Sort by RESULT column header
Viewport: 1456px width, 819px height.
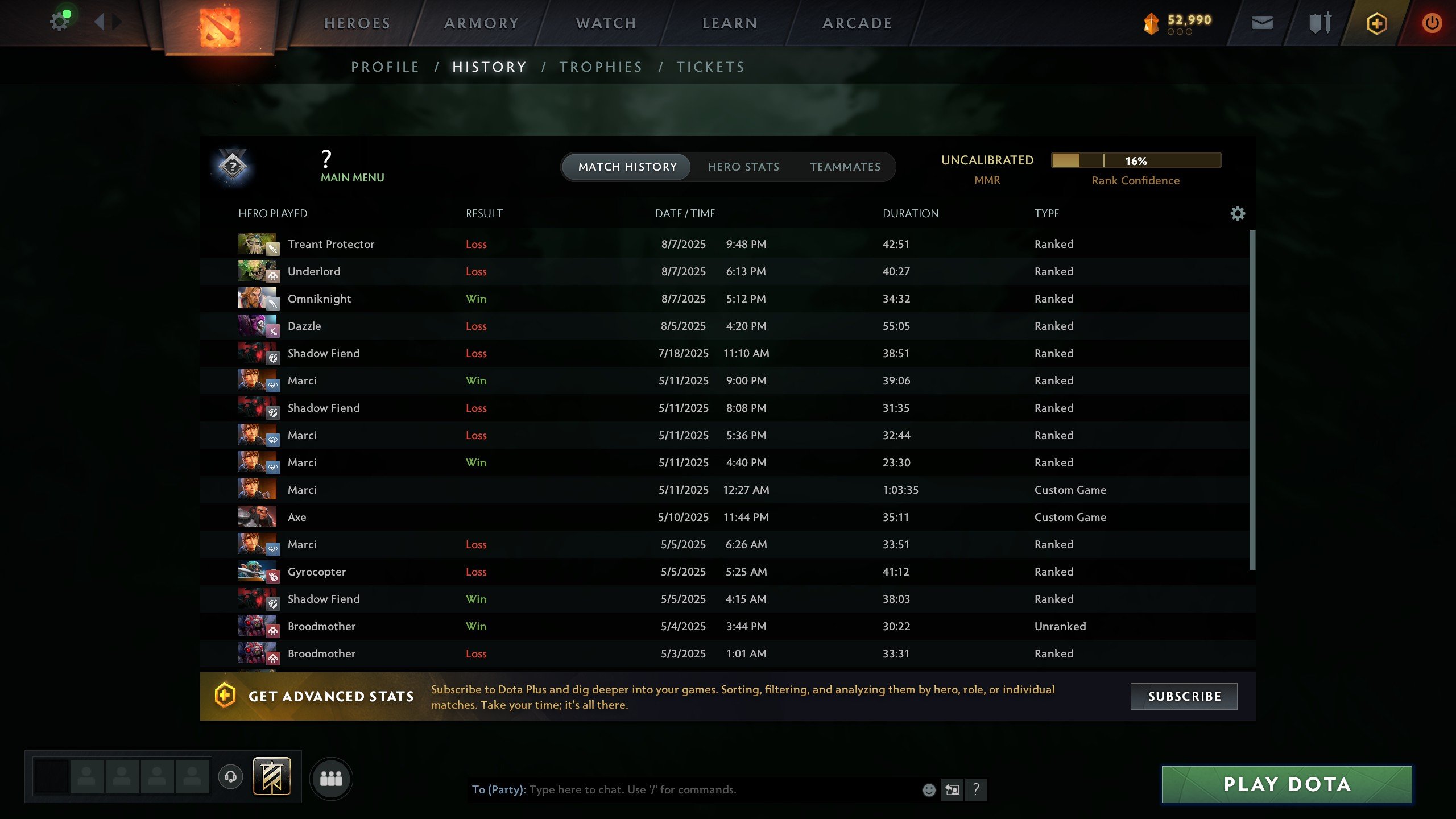tap(484, 213)
